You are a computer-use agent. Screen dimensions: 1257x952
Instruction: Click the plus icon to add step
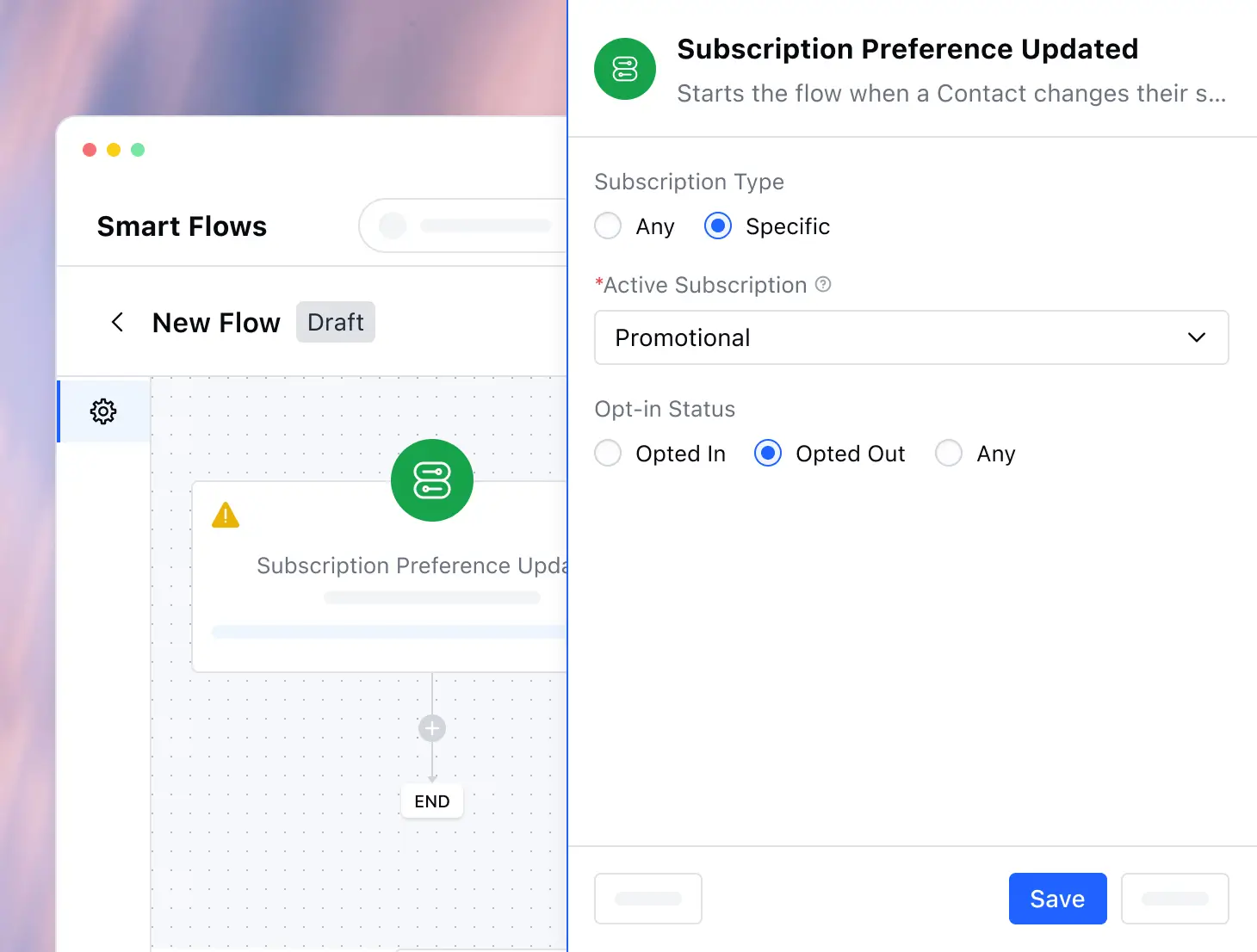tap(432, 729)
